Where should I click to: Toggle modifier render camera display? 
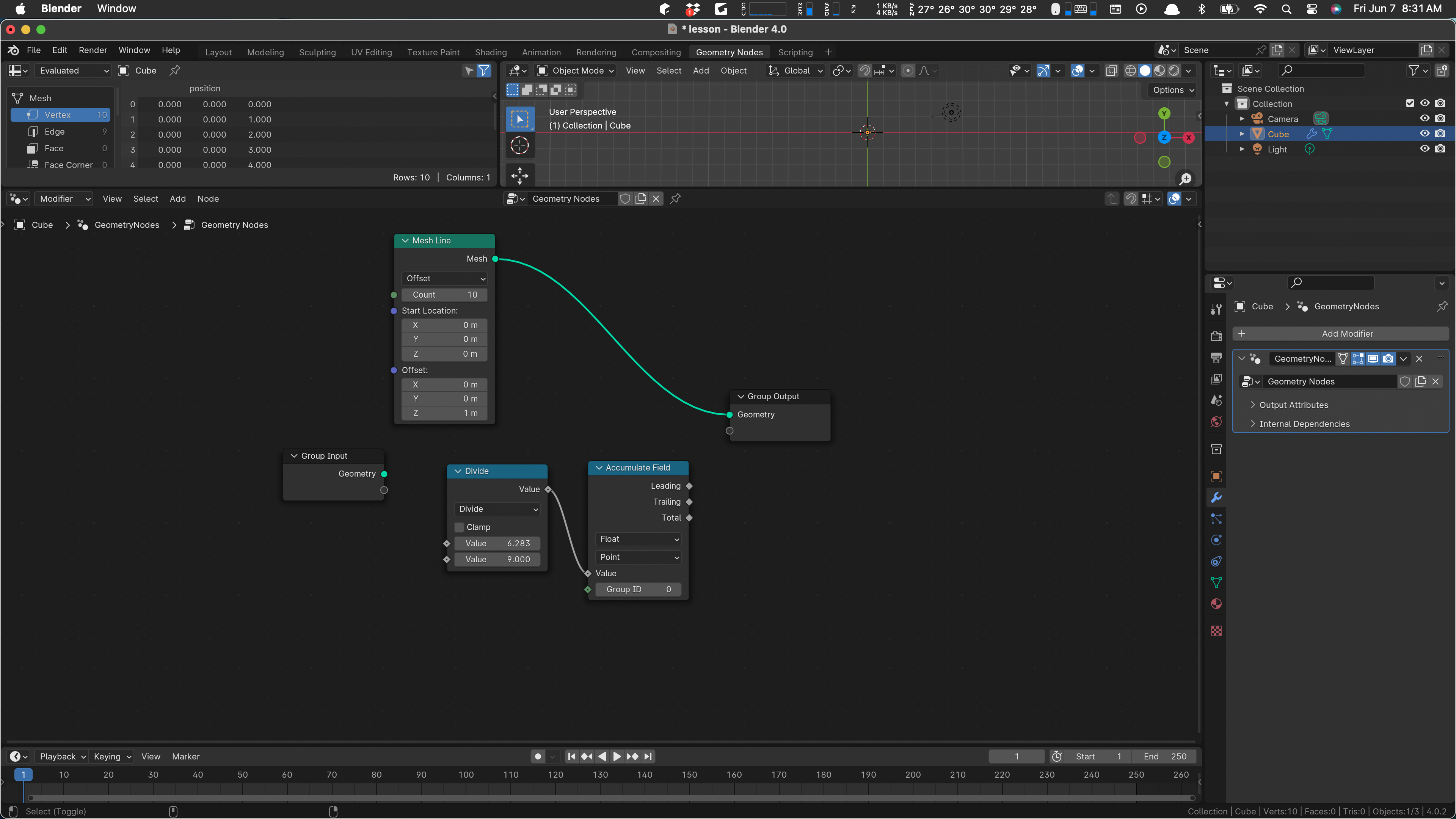1388,358
